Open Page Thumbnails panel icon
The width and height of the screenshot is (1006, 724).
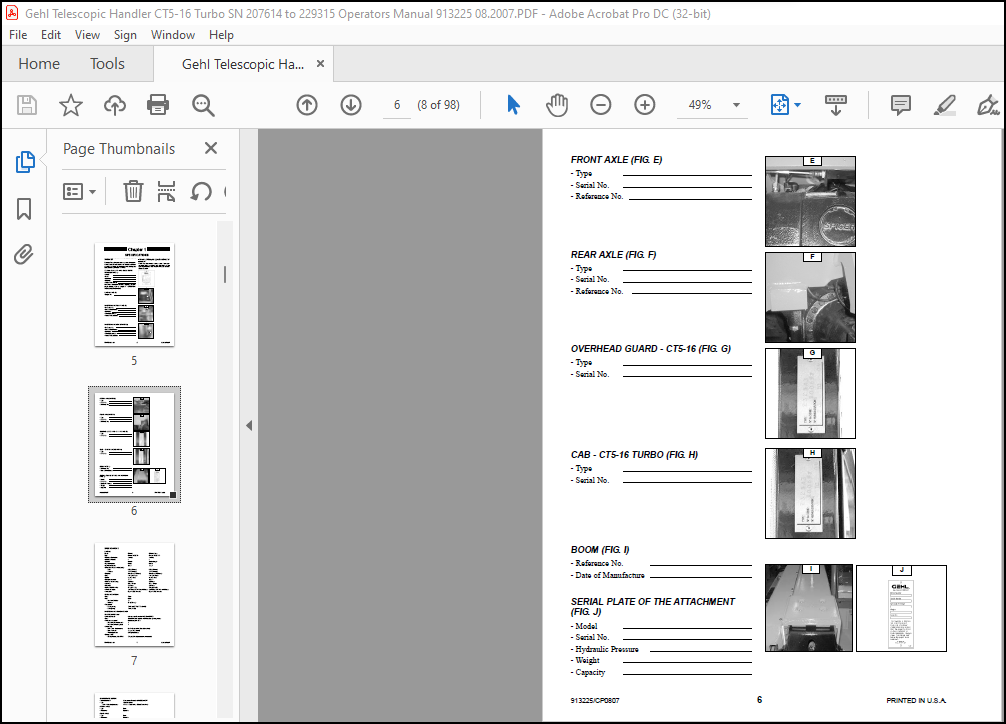[24, 162]
